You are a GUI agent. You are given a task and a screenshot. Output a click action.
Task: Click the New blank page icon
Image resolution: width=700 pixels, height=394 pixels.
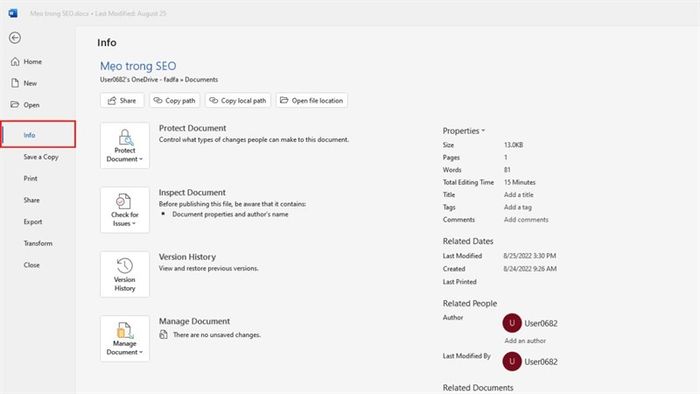click(15, 83)
